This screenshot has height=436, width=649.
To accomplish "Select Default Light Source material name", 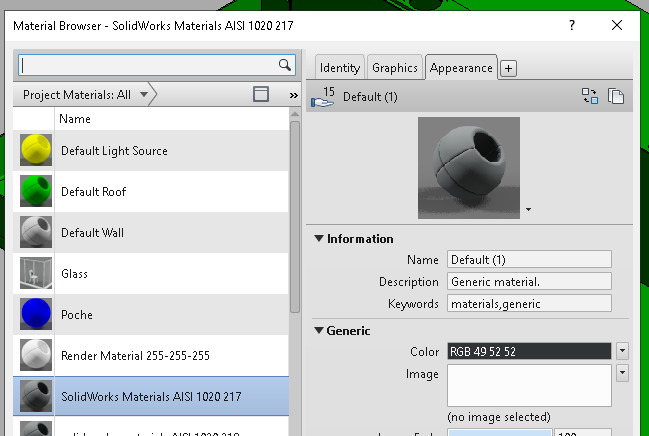I will [x=114, y=151].
